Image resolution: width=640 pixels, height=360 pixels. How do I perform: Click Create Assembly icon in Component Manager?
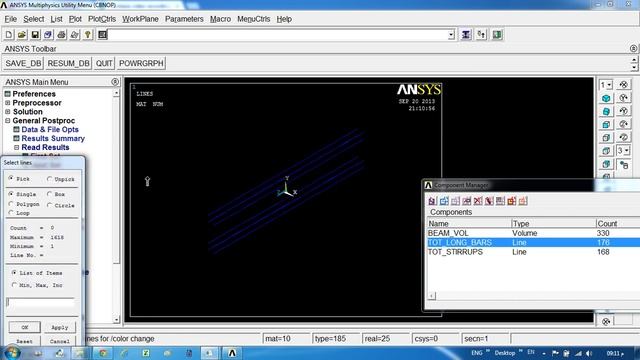point(444,201)
